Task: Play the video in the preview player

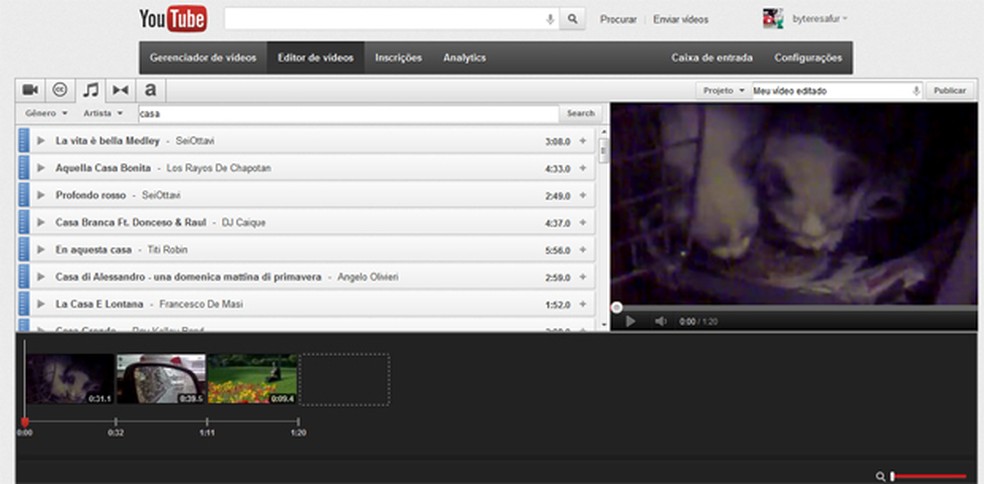Action: pos(631,321)
